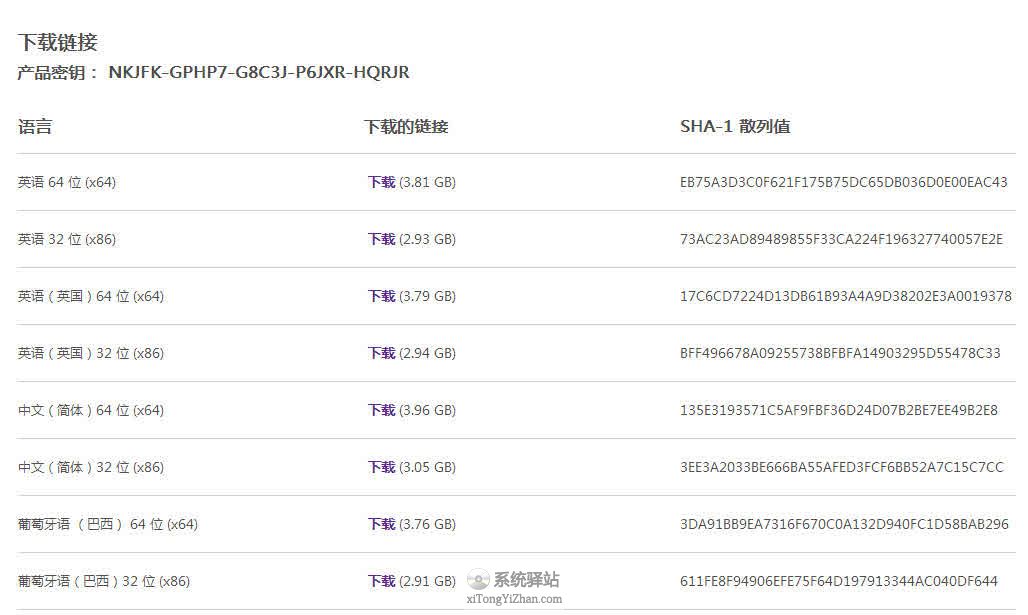Image resolution: width=1028 pixels, height=615 pixels.
Task: Click SHA-1 hash starting with EB75A3D3
Action: [x=843, y=183]
